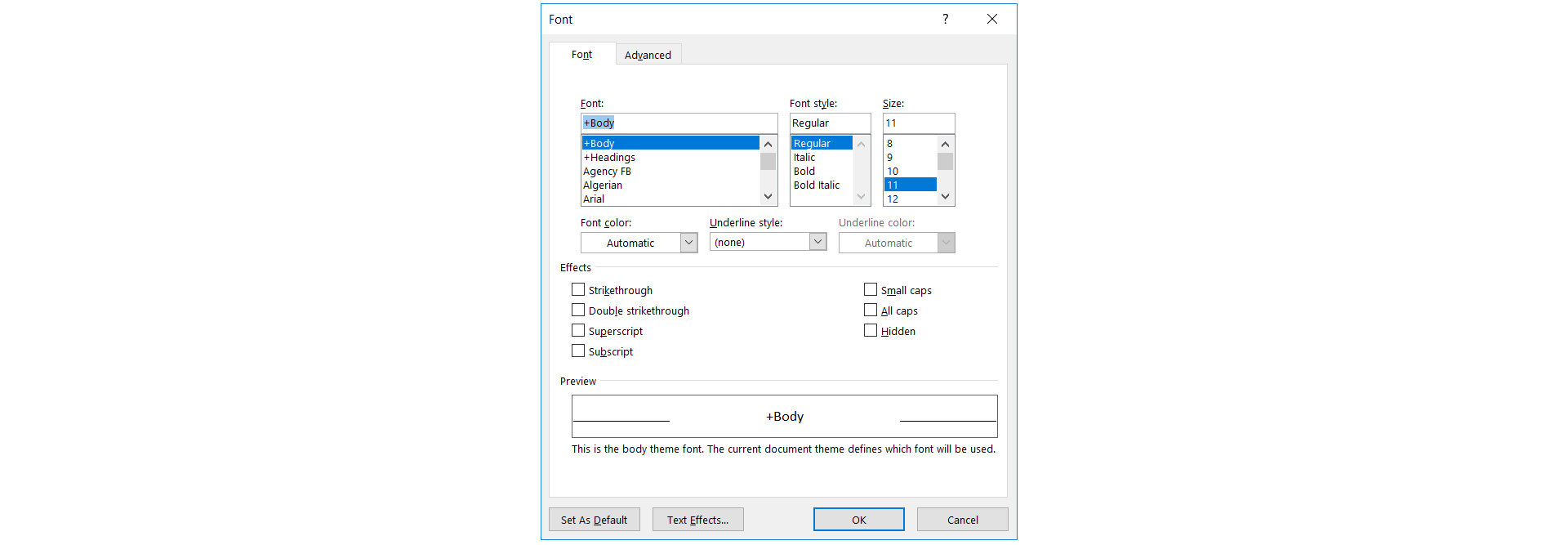
Task: Select the Font tab
Action: (581, 55)
